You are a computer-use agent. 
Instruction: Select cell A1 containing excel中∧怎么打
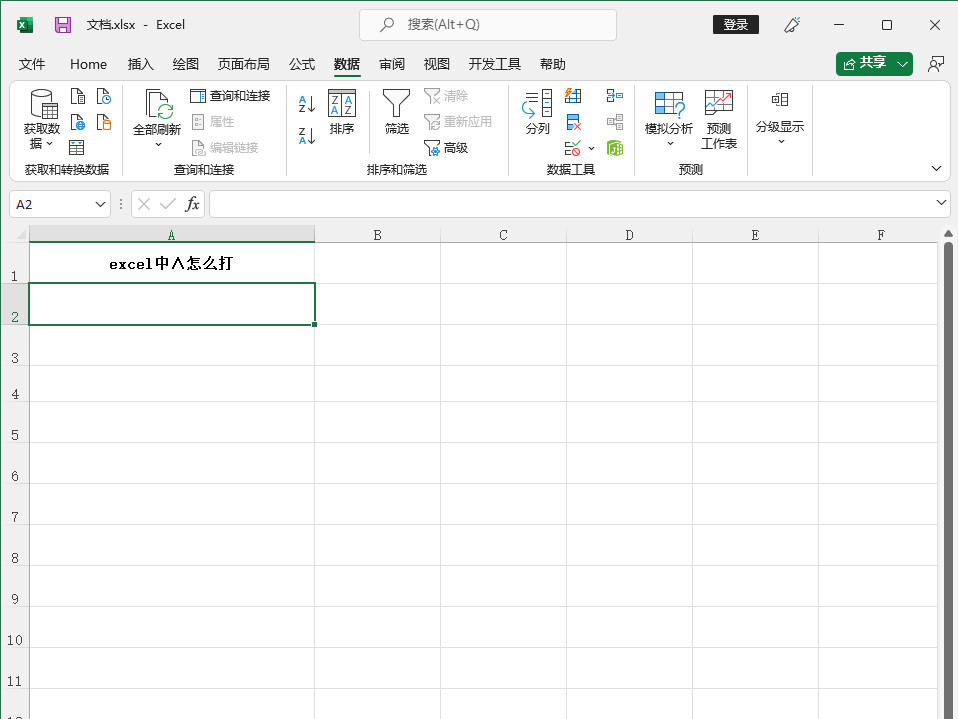coord(172,263)
